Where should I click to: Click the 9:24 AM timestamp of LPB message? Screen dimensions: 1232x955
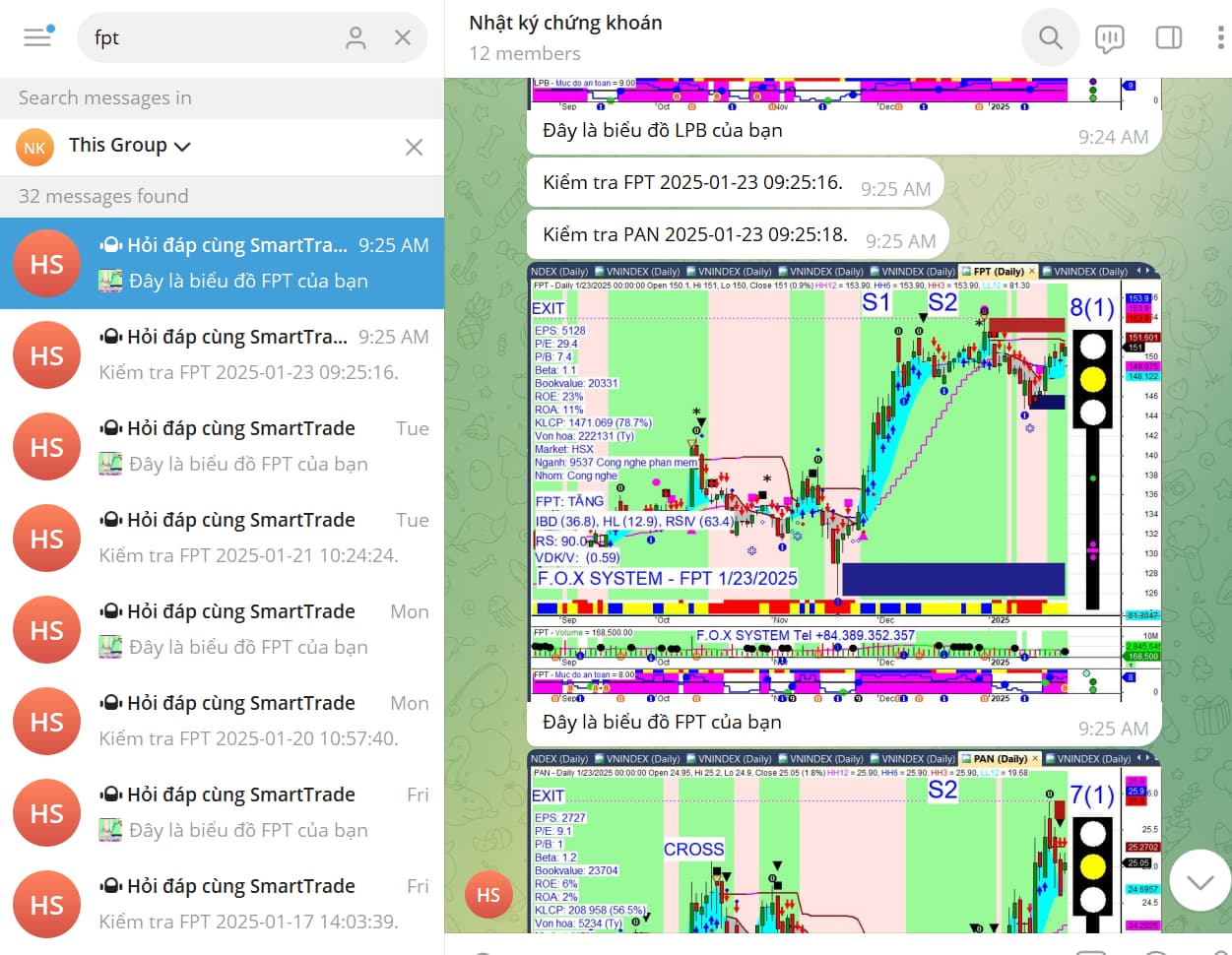coord(1113,137)
